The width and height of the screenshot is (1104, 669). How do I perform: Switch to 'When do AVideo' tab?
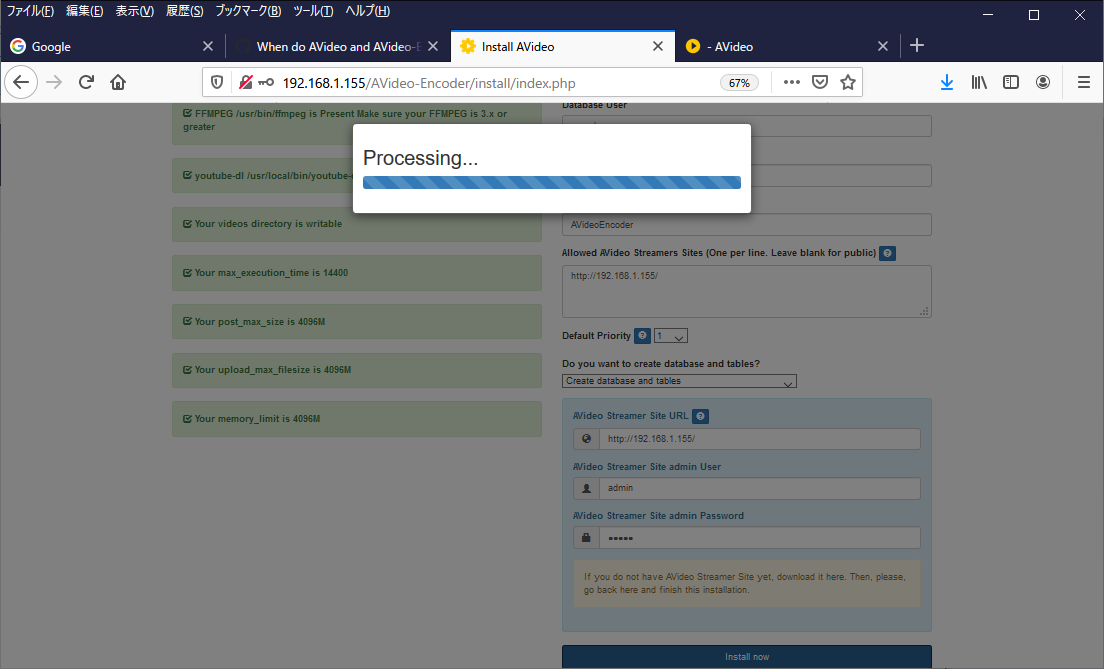(338, 46)
